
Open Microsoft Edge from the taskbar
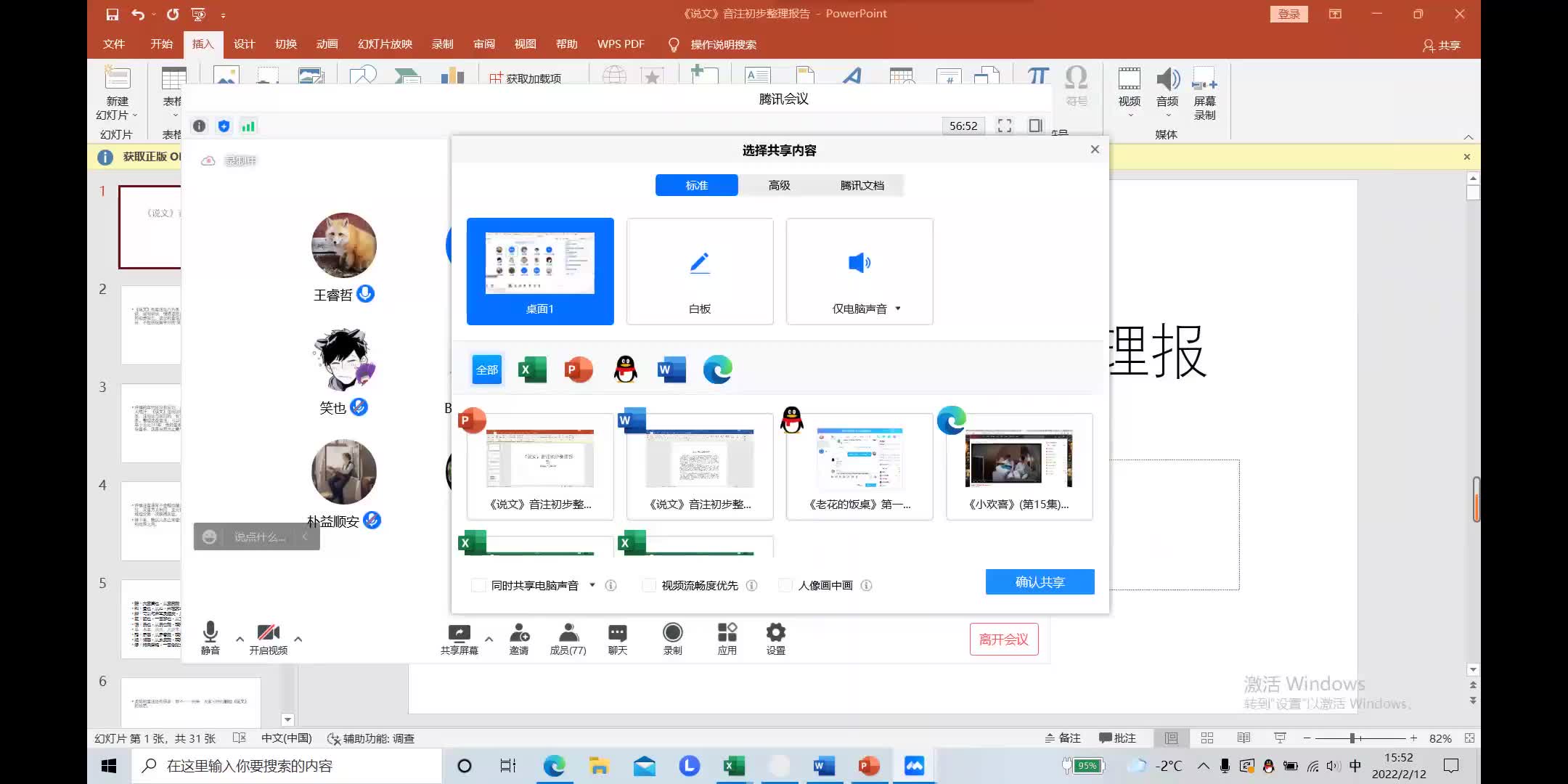pyautogui.click(x=554, y=766)
